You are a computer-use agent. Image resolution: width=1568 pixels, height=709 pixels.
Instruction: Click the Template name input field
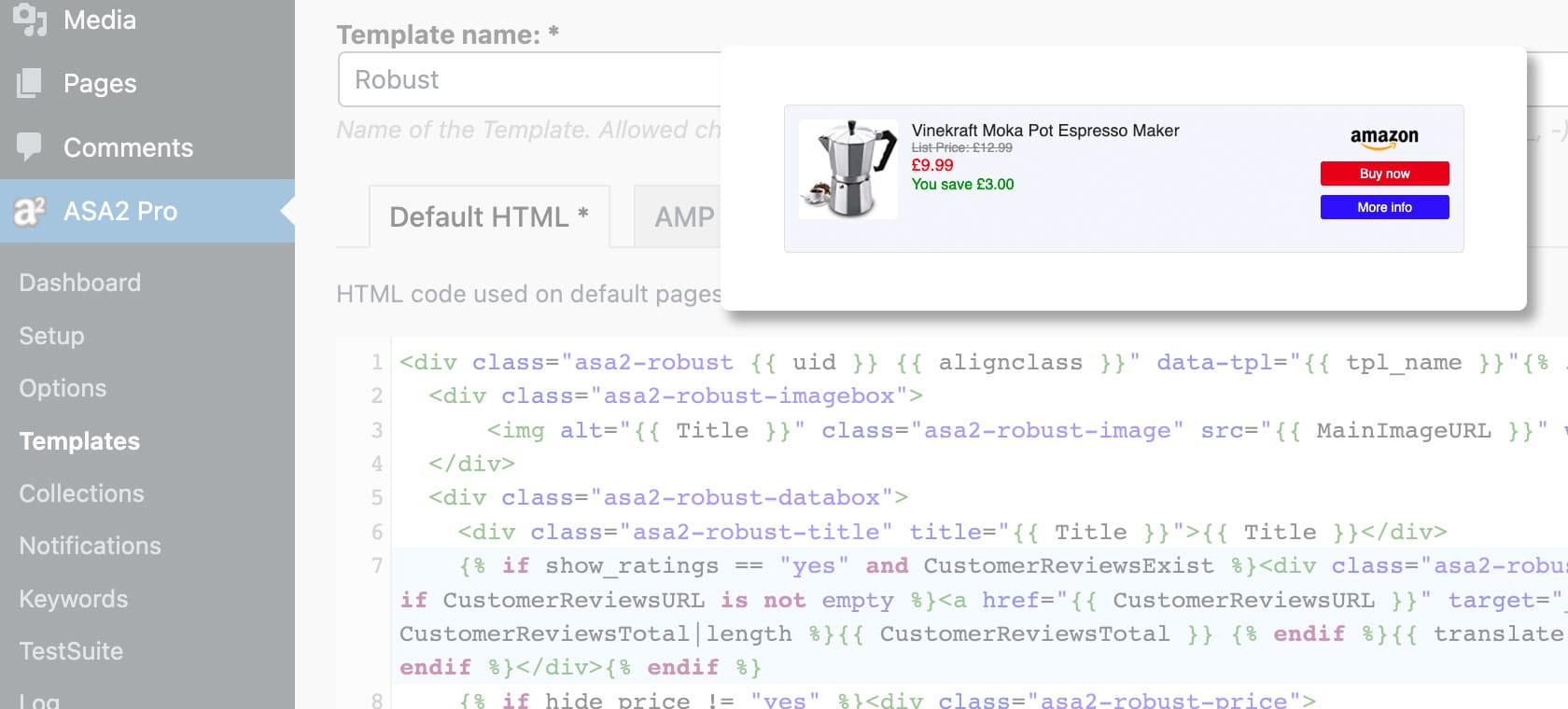pyautogui.click(x=529, y=79)
